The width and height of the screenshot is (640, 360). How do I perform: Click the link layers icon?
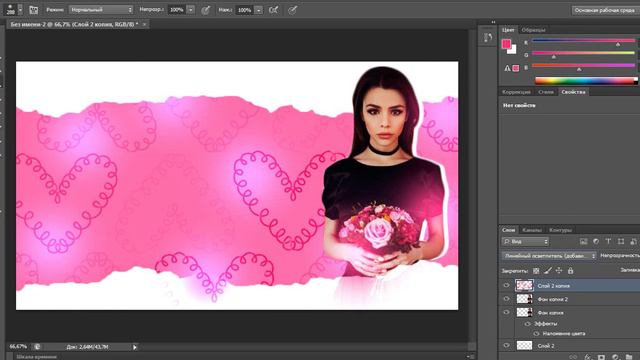[573, 358]
